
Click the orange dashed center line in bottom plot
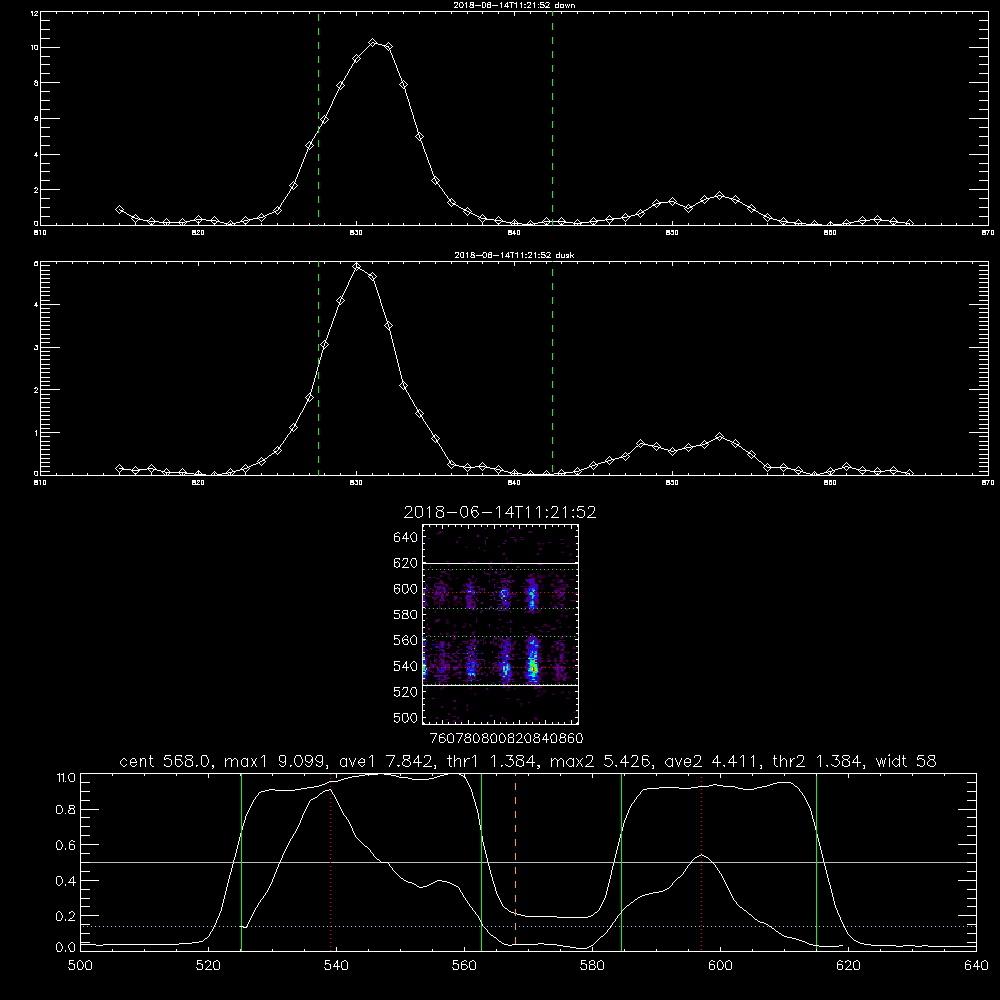515,861
